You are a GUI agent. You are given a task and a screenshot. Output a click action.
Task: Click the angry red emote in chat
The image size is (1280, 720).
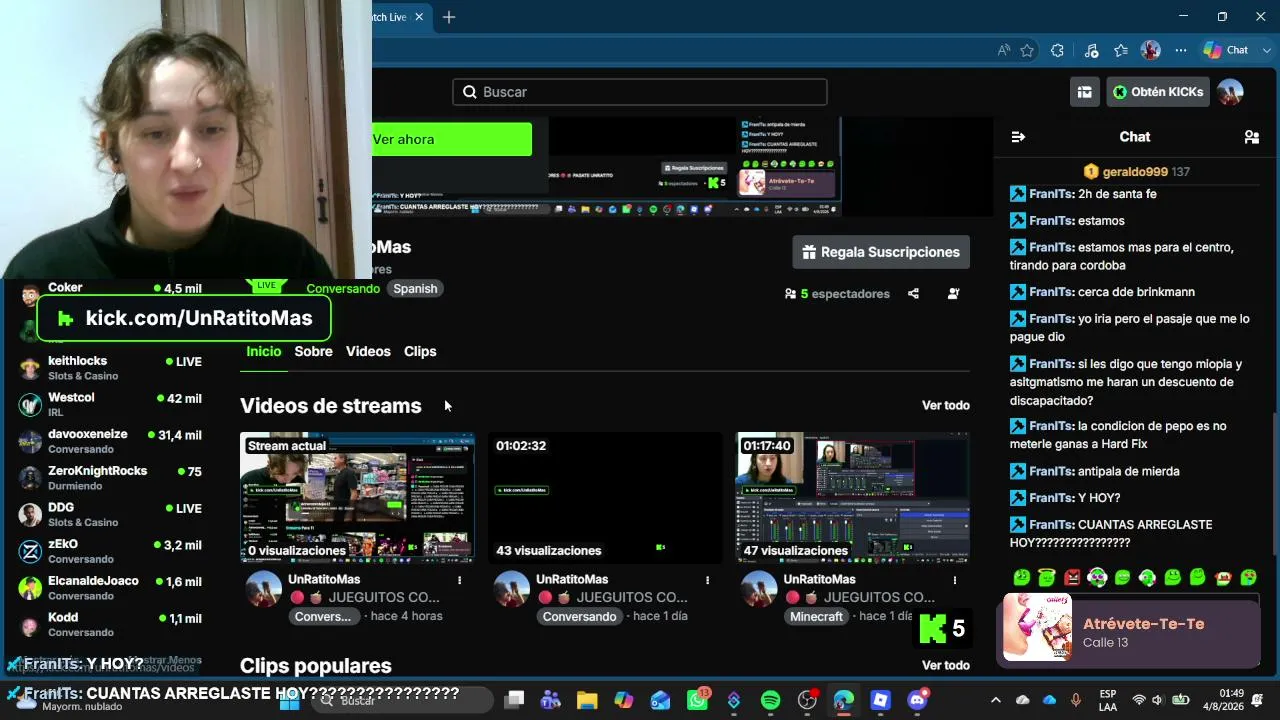(1072, 577)
